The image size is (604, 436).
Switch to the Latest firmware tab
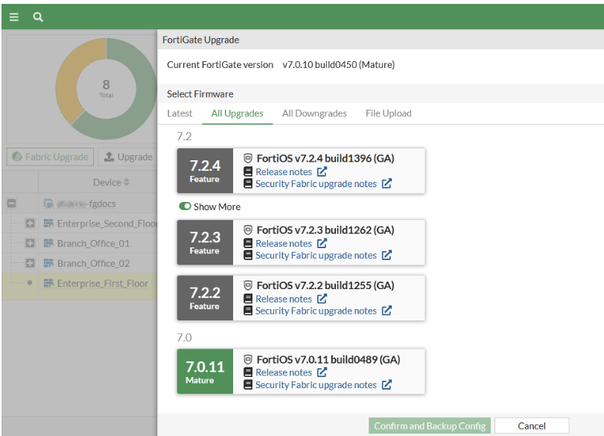coord(180,113)
